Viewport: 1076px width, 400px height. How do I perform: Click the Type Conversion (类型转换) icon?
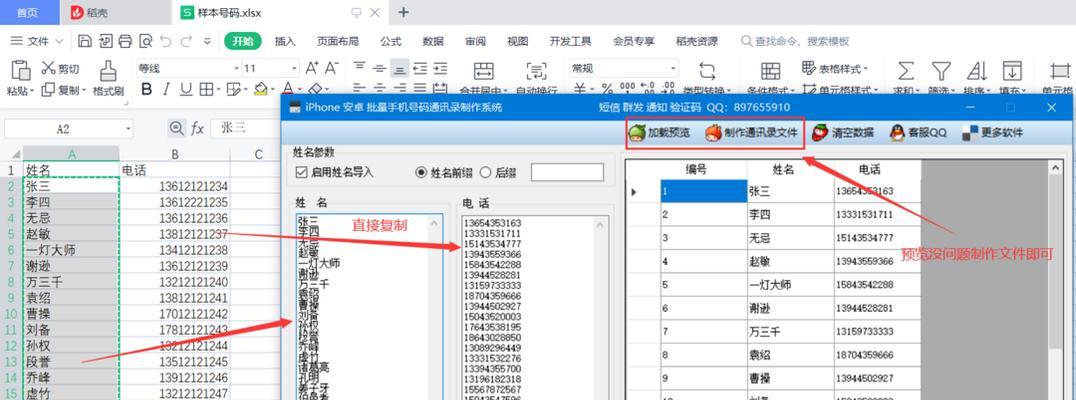(707, 71)
